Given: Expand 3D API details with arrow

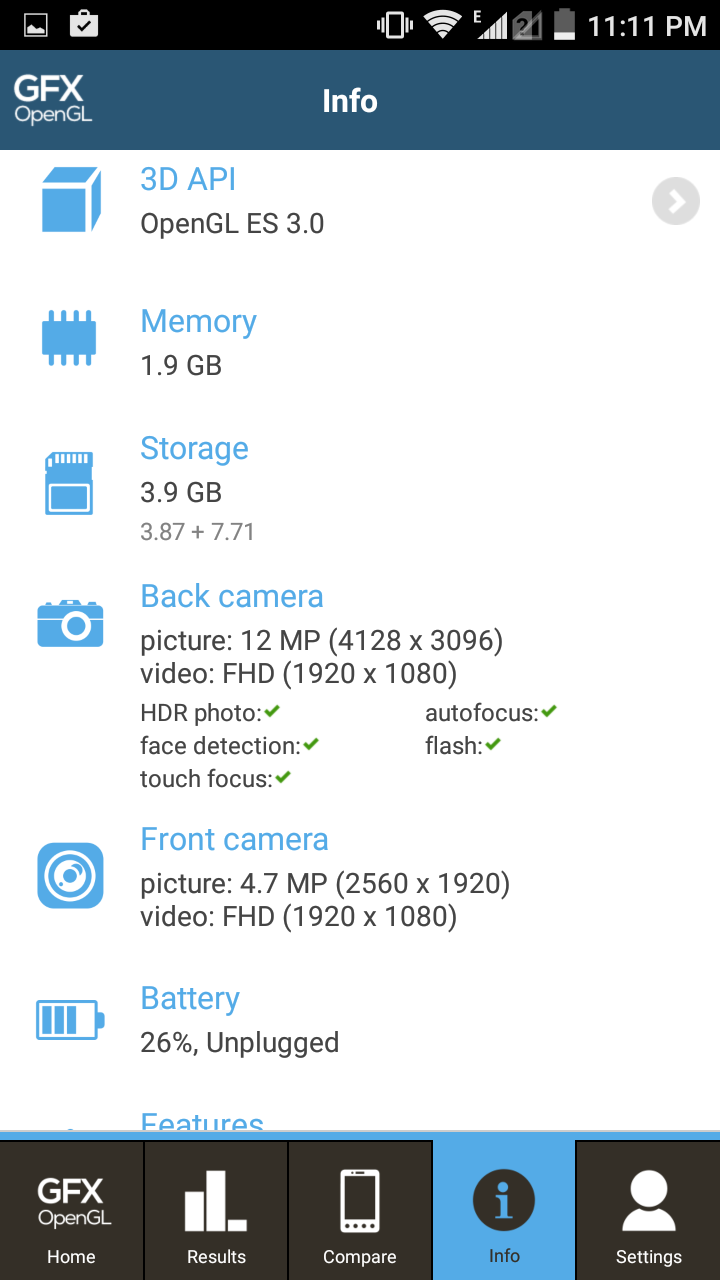Looking at the screenshot, I should (676, 202).
